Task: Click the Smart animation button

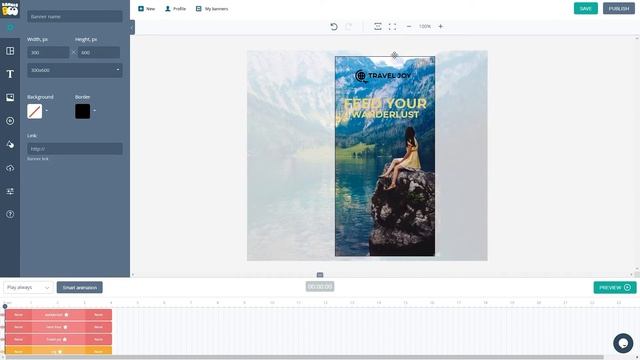Action: (x=80, y=287)
